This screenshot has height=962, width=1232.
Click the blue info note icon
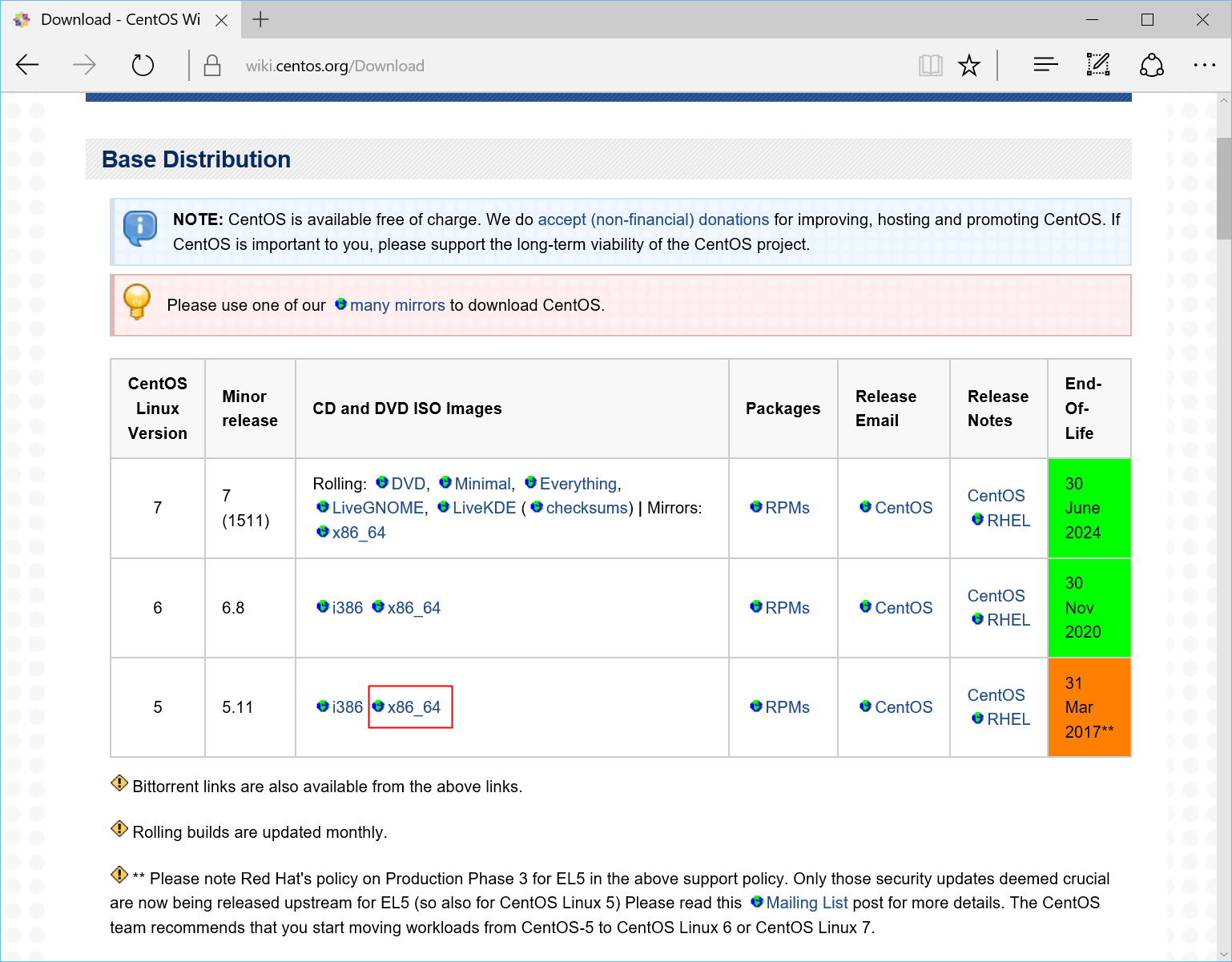click(x=140, y=228)
